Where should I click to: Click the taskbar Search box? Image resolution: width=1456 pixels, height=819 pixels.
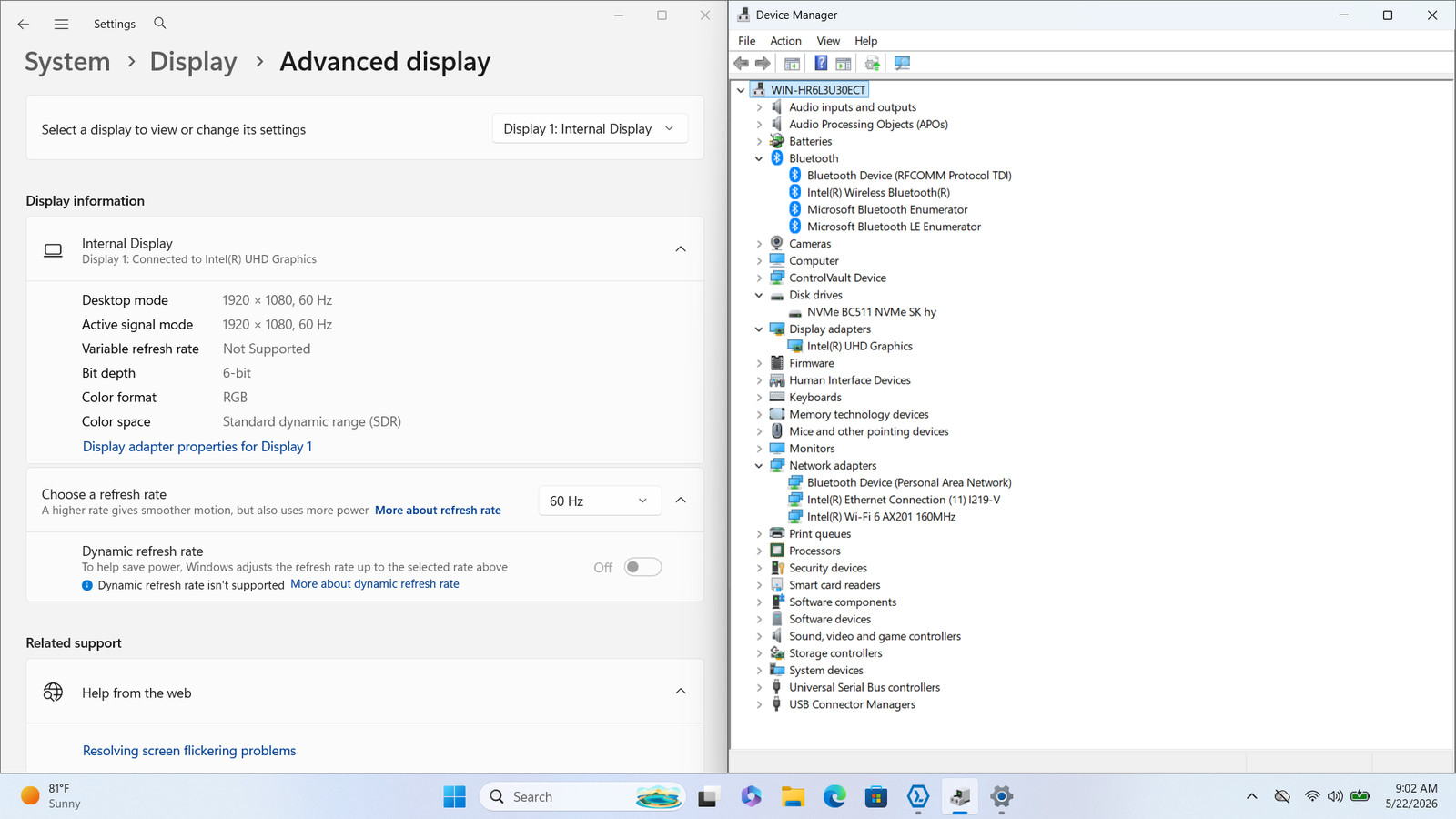point(582,796)
